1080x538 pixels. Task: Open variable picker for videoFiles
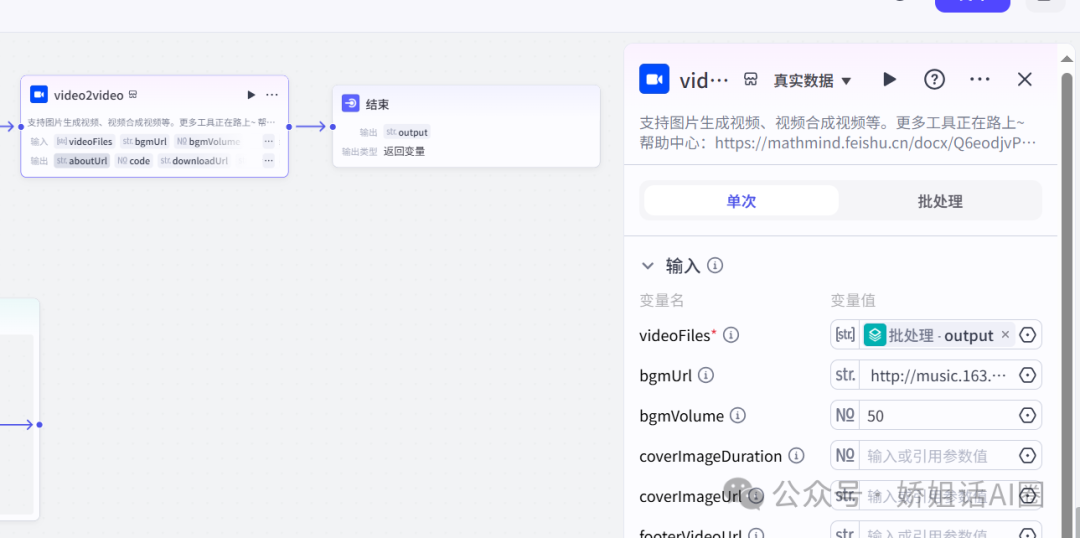(1028, 335)
